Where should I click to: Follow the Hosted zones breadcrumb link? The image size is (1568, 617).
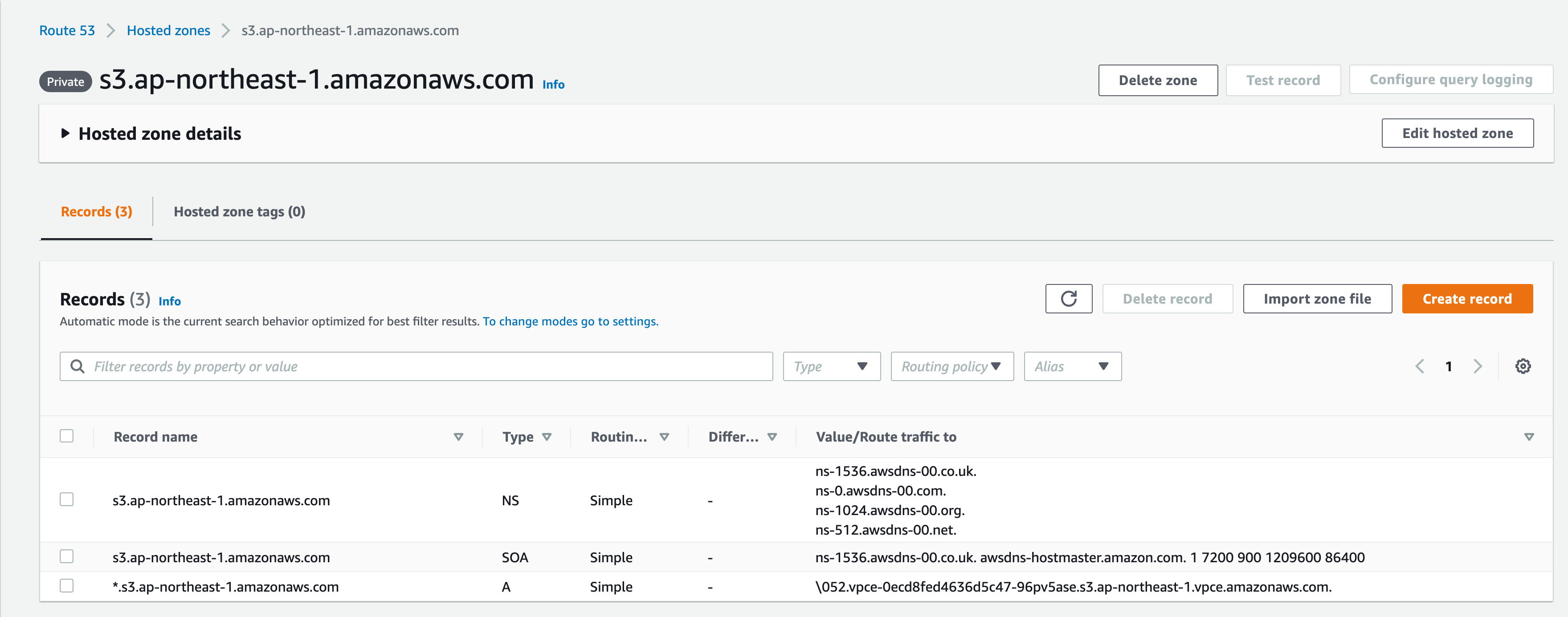point(168,30)
